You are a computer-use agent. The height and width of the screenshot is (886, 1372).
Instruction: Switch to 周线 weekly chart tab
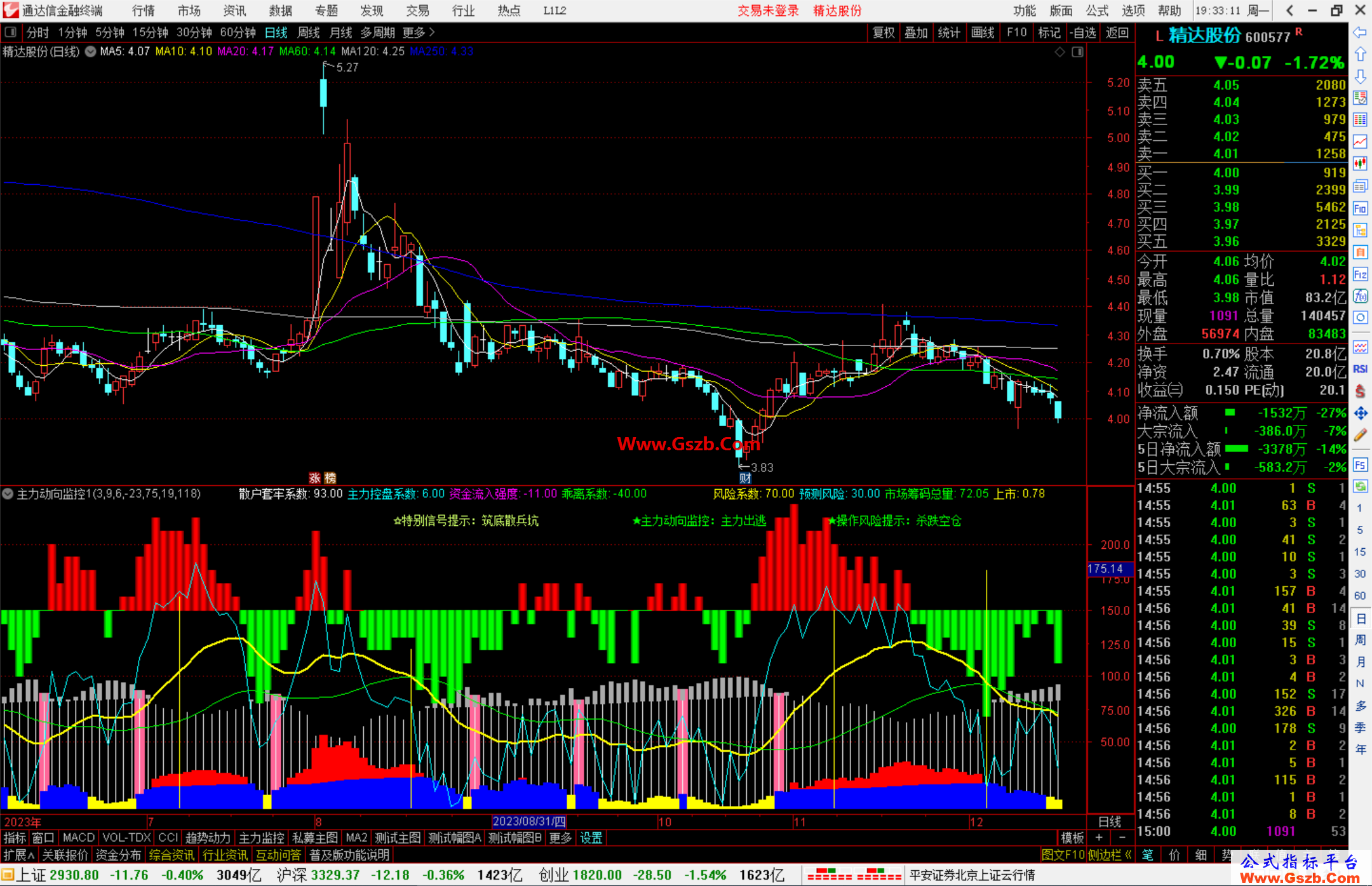(x=309, y=32)
